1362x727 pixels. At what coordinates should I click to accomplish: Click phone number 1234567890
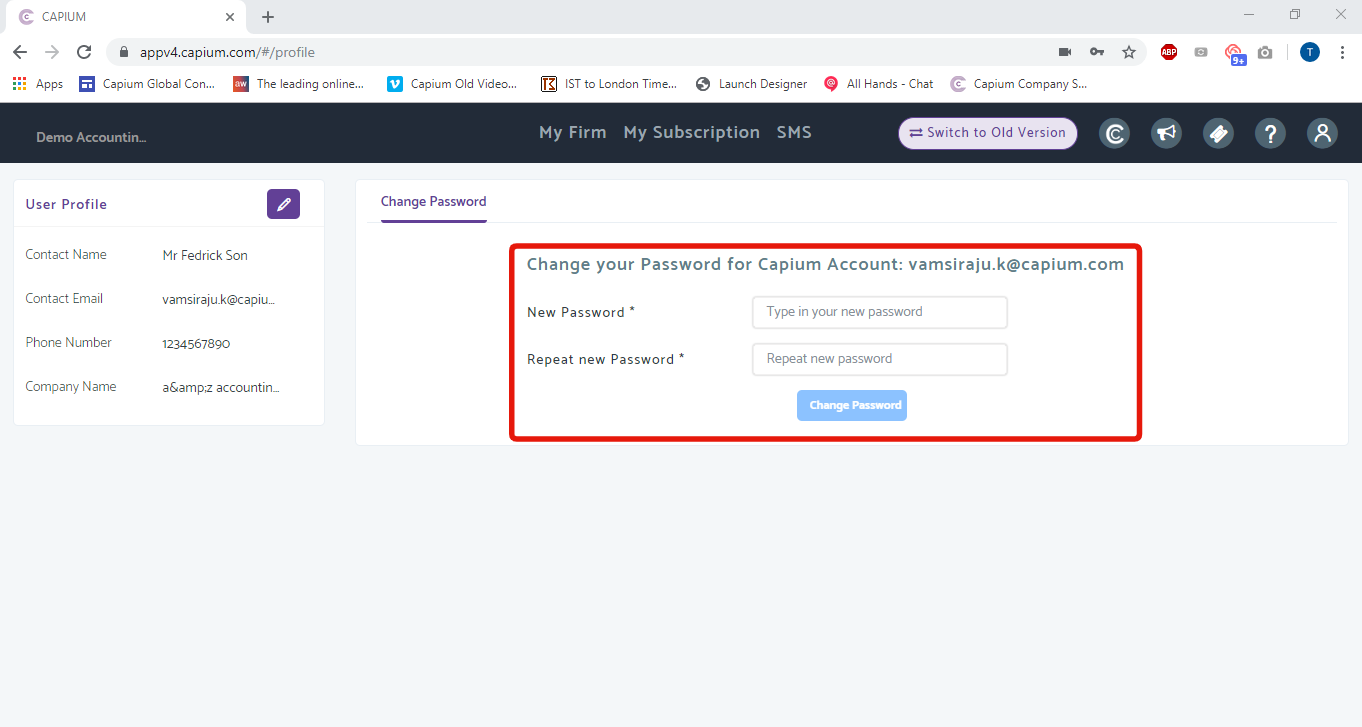(196, 343)
